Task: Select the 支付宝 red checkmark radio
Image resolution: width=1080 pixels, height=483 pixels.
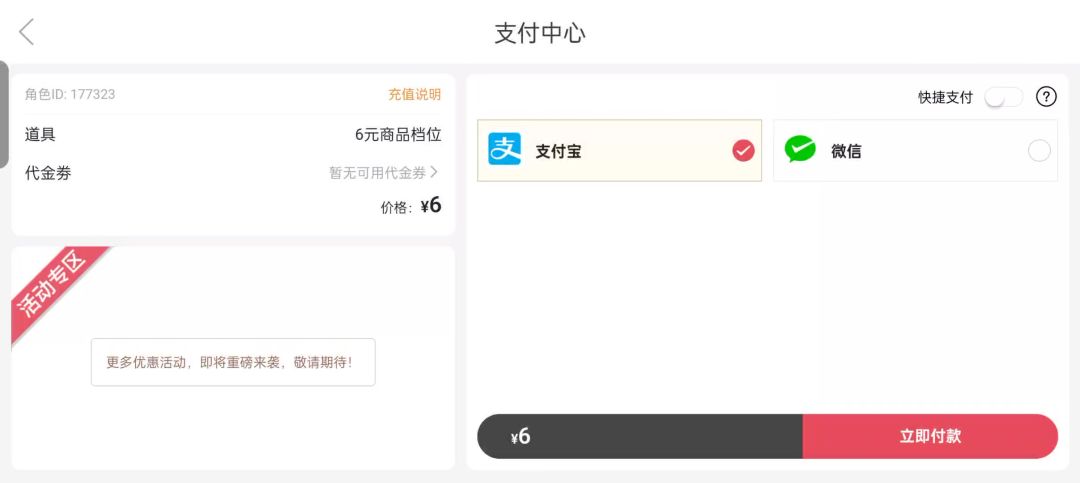Action: (743, 151)
